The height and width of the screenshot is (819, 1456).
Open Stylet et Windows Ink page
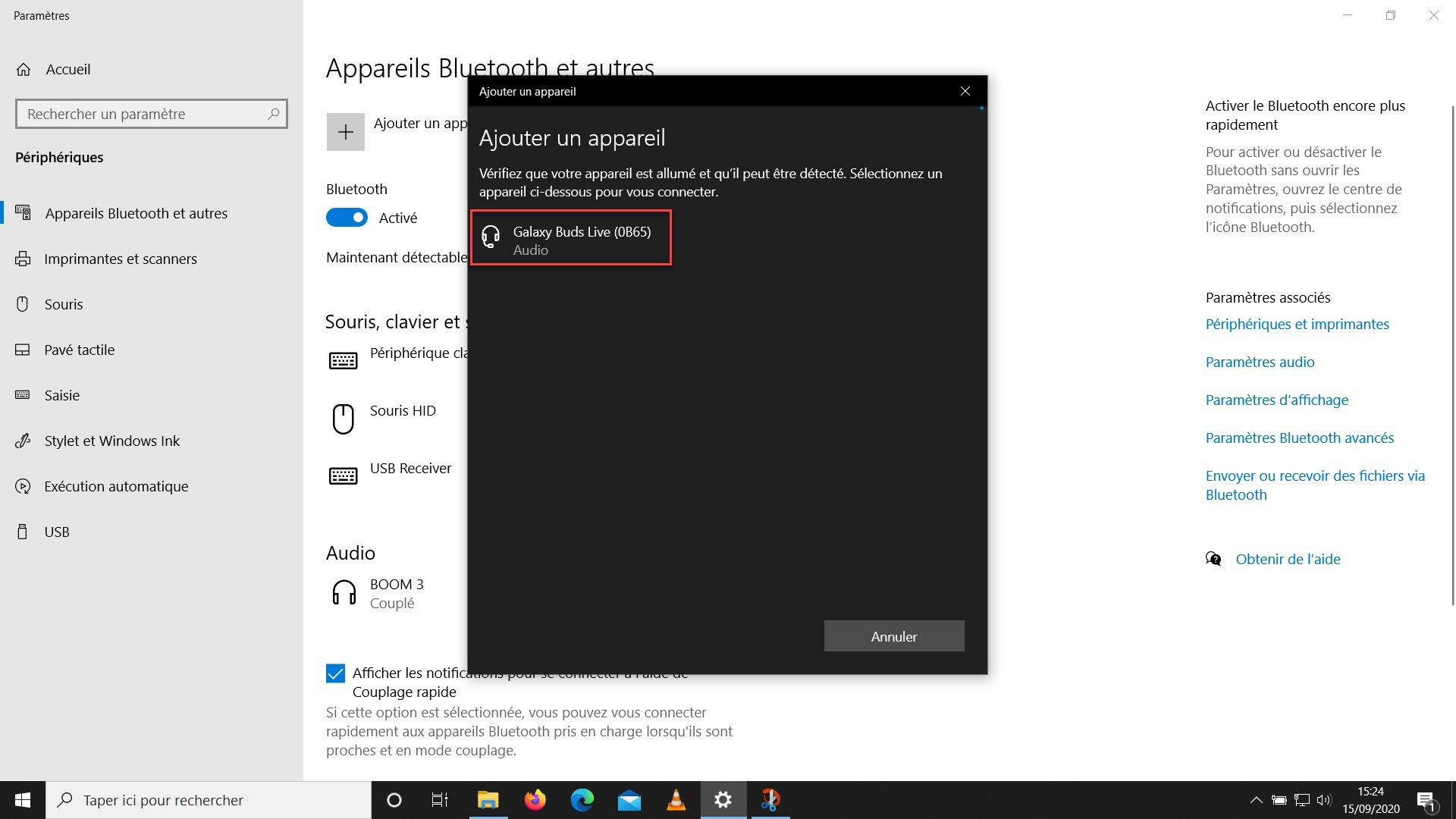111,441
